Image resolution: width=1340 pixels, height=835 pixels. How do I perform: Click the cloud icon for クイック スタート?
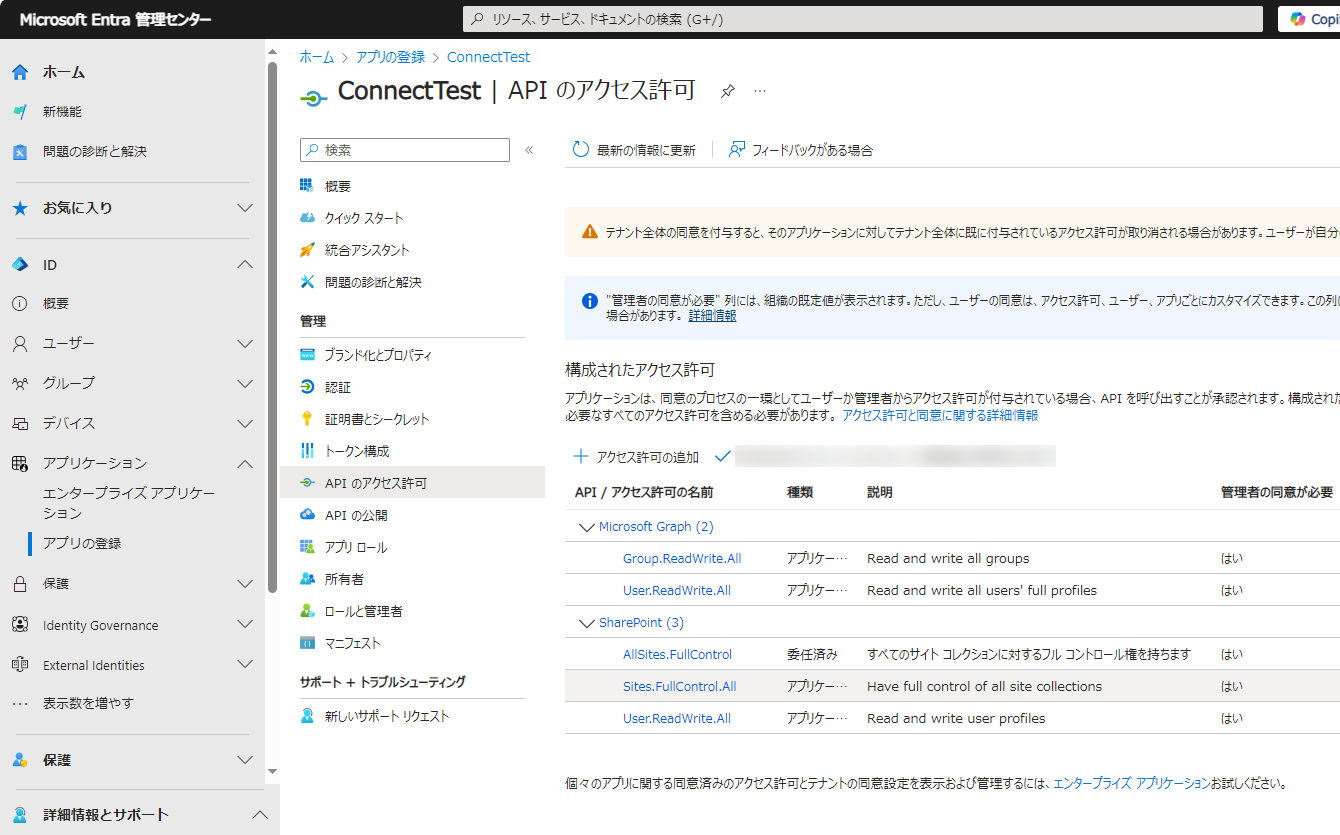[308, 218]
